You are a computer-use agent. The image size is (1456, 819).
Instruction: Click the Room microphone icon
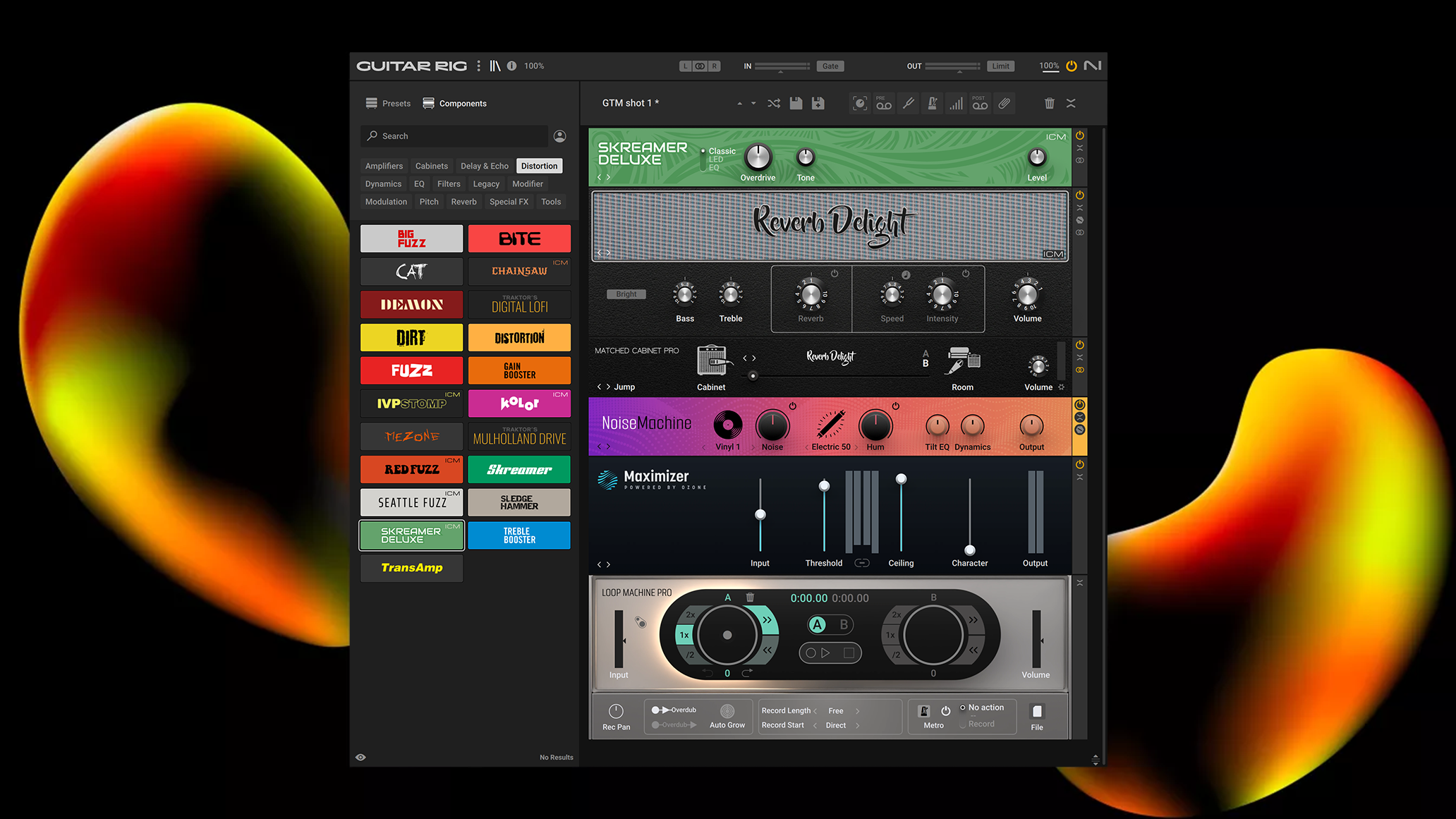tap(963, 360)
